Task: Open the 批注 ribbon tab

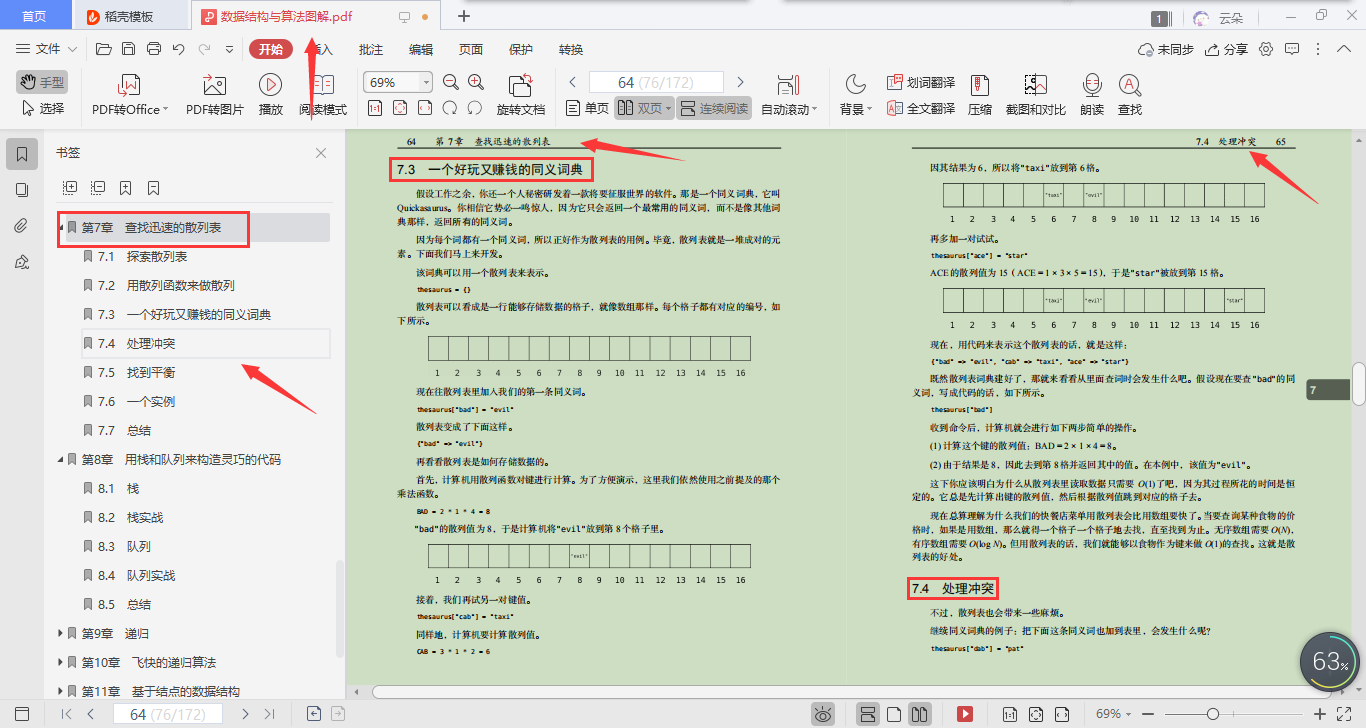Action: tap(370, 49)
